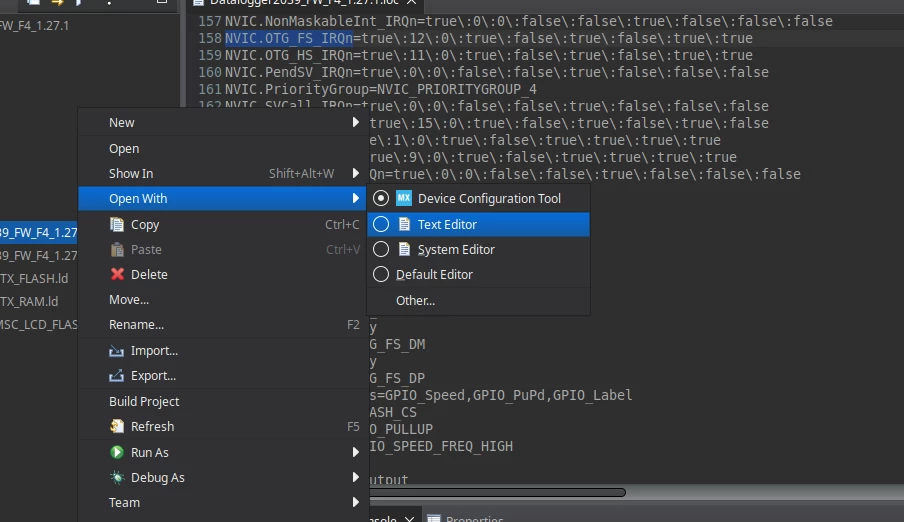904x522 pixels.
Task: Click the Refresh icon
Action: click(117, 426)
